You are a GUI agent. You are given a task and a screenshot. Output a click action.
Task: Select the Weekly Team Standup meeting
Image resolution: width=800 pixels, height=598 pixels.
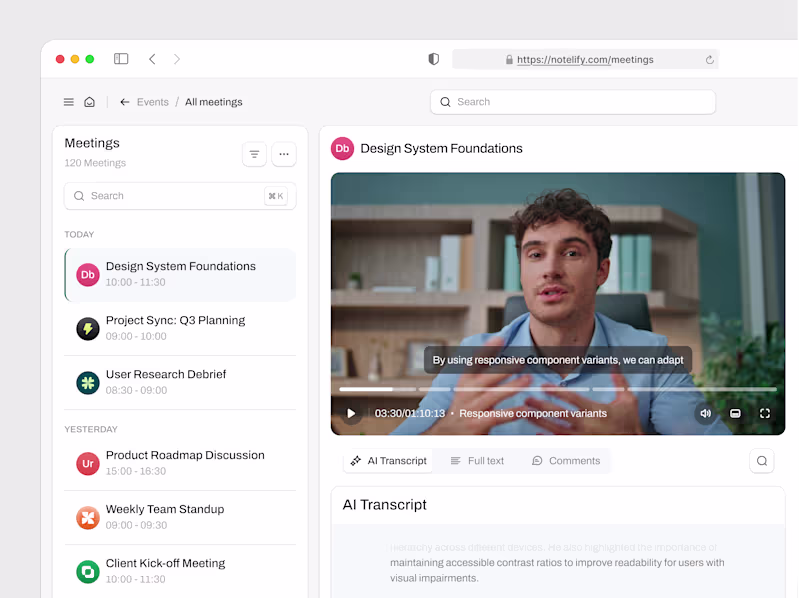[x=165, y=509]
